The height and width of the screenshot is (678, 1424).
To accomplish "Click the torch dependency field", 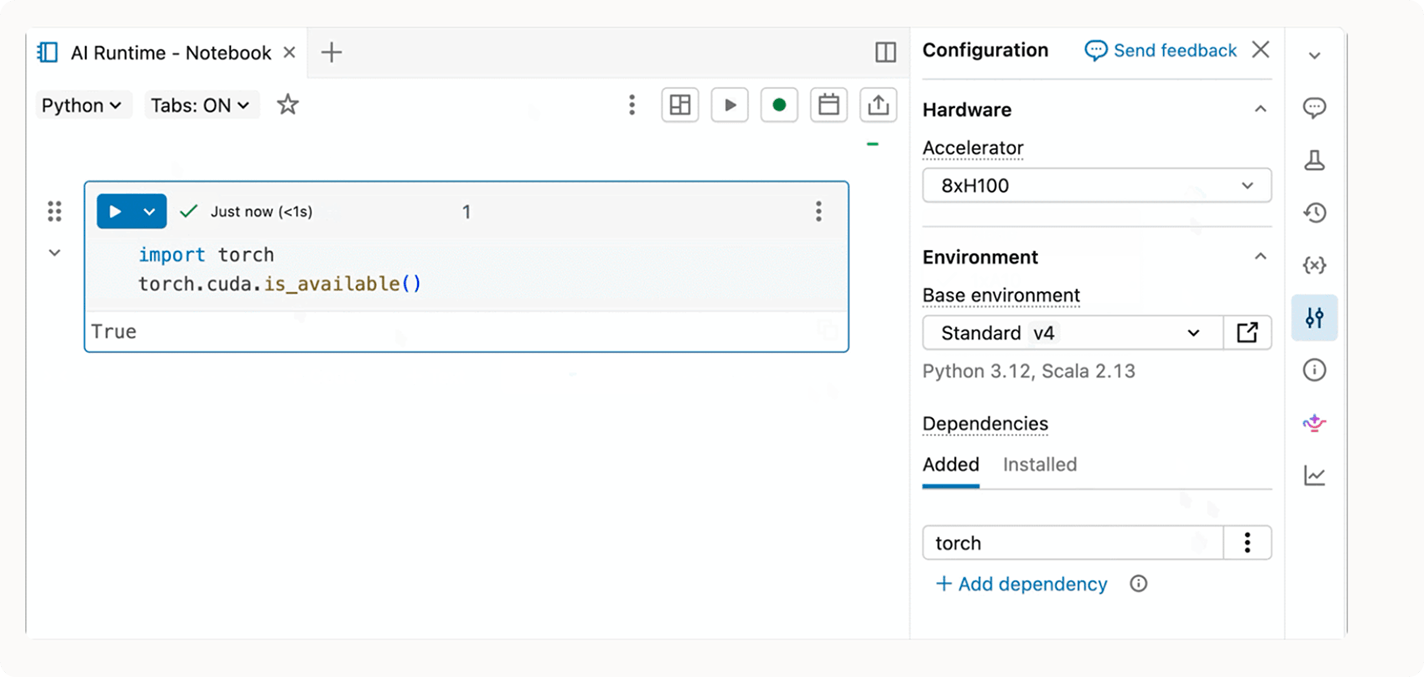I will click(x=1073, y=543).
